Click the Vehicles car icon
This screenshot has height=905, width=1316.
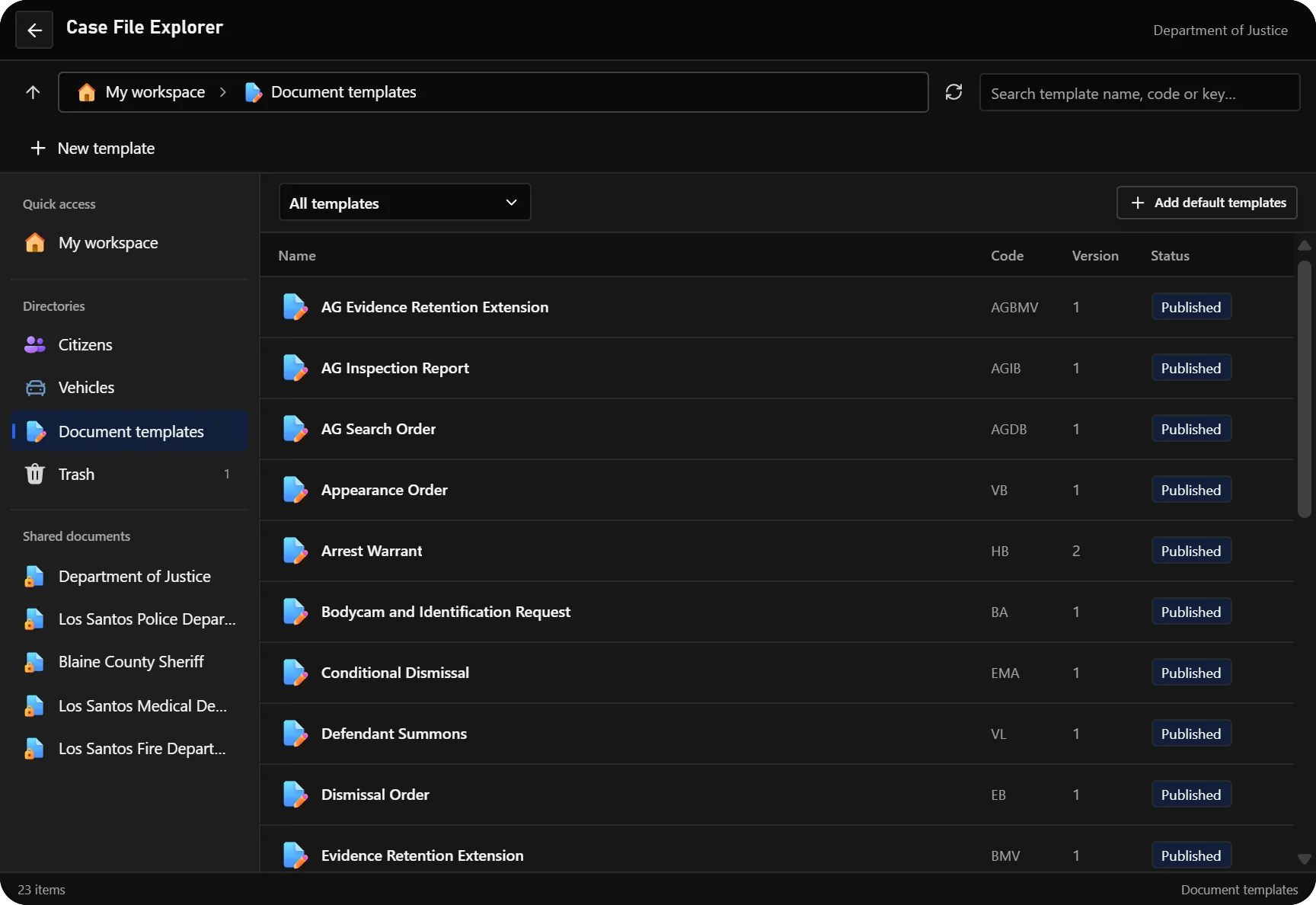(x=35, y=388)
